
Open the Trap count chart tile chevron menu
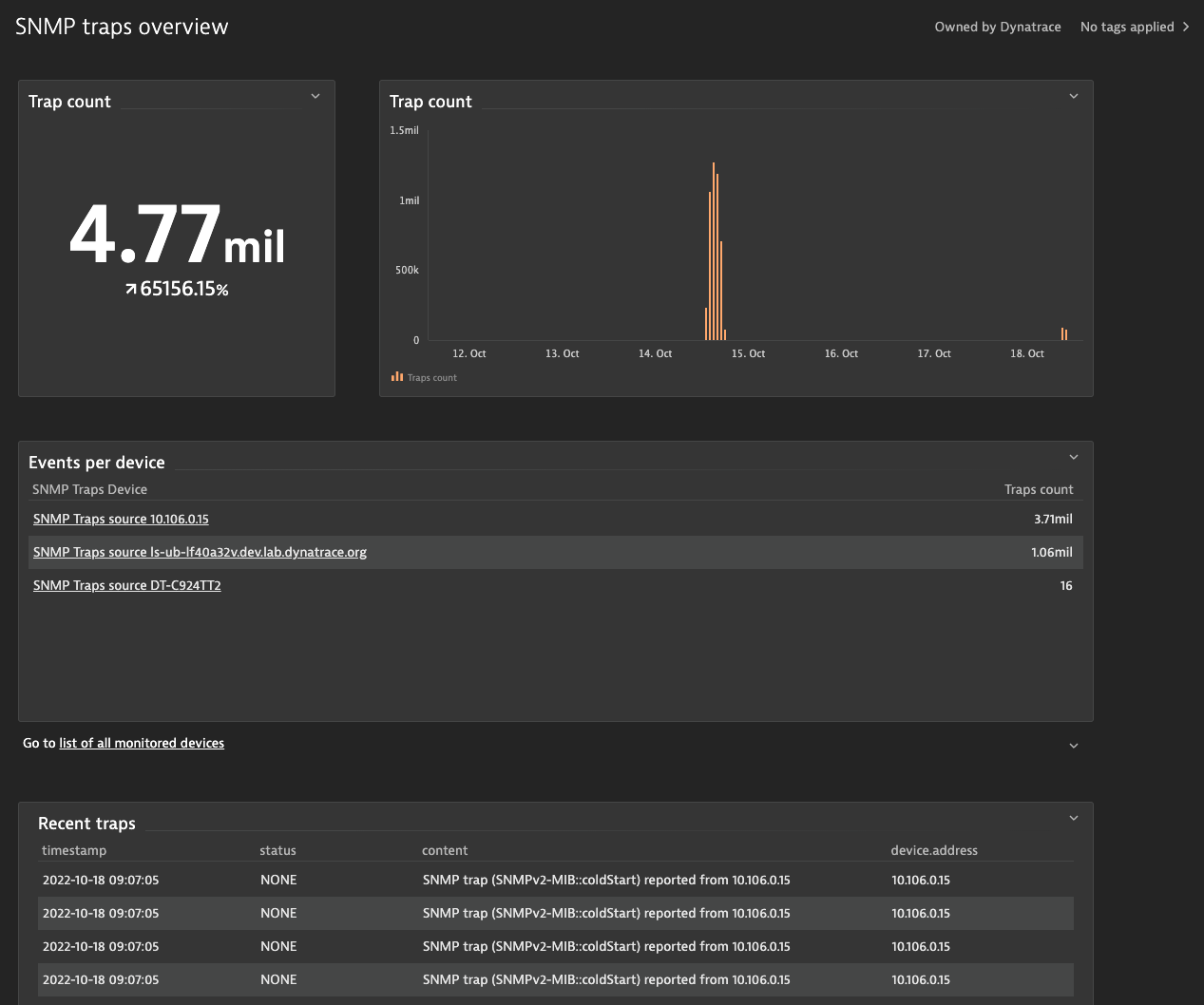(1074, 96)
